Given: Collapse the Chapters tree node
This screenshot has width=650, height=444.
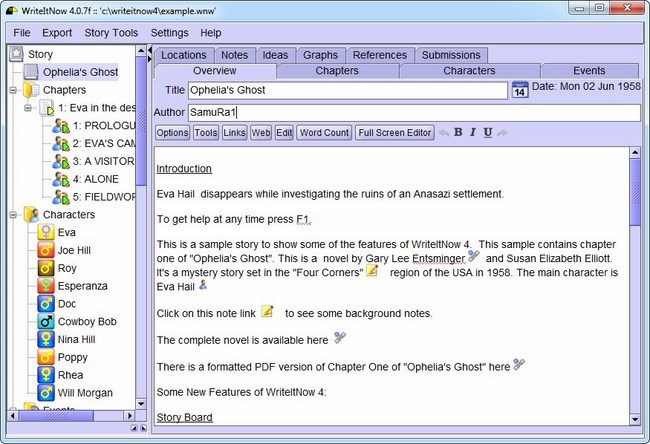Looking at the screenshot, I should point(13,90).
